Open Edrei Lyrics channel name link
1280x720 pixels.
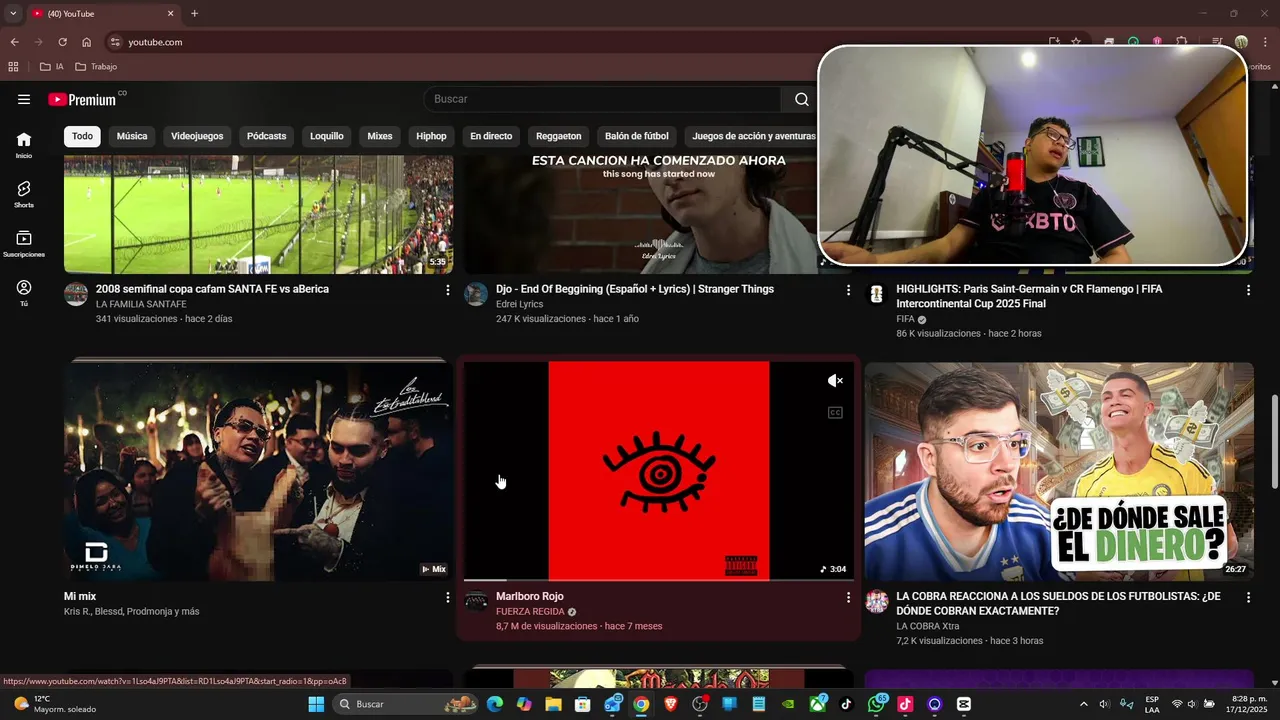tap(519, 304)
